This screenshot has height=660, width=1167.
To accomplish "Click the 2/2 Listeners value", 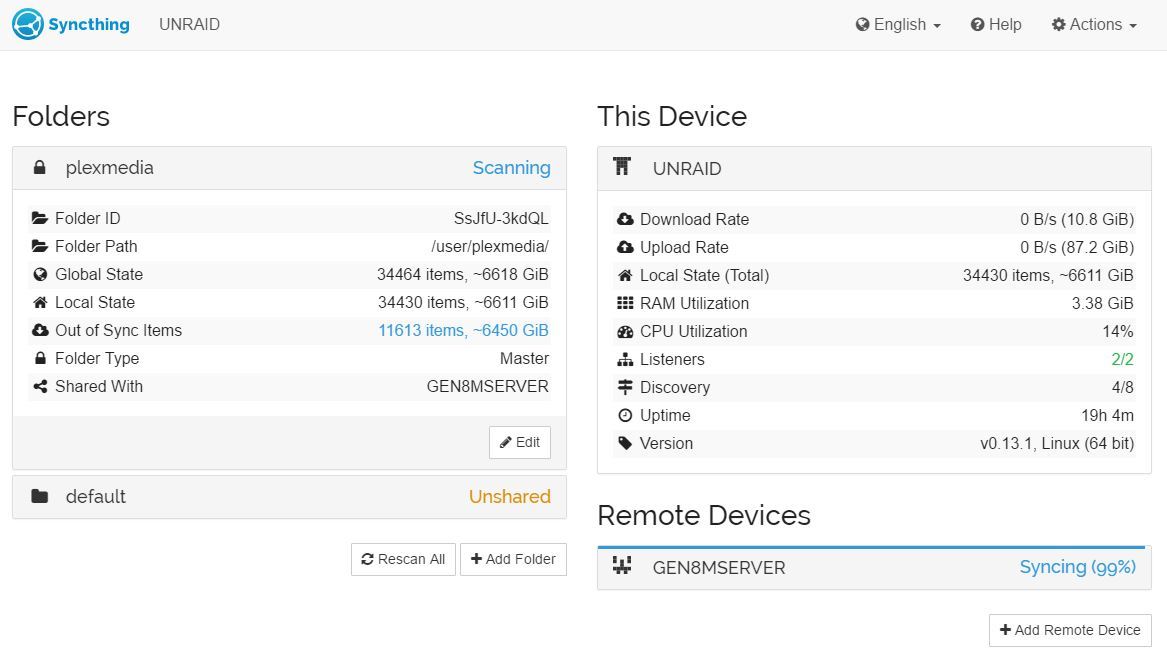I will [x=1122, y=359].
